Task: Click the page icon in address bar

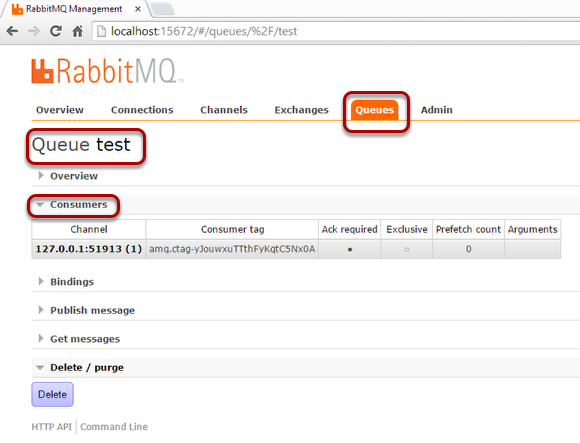Action: 101,31
